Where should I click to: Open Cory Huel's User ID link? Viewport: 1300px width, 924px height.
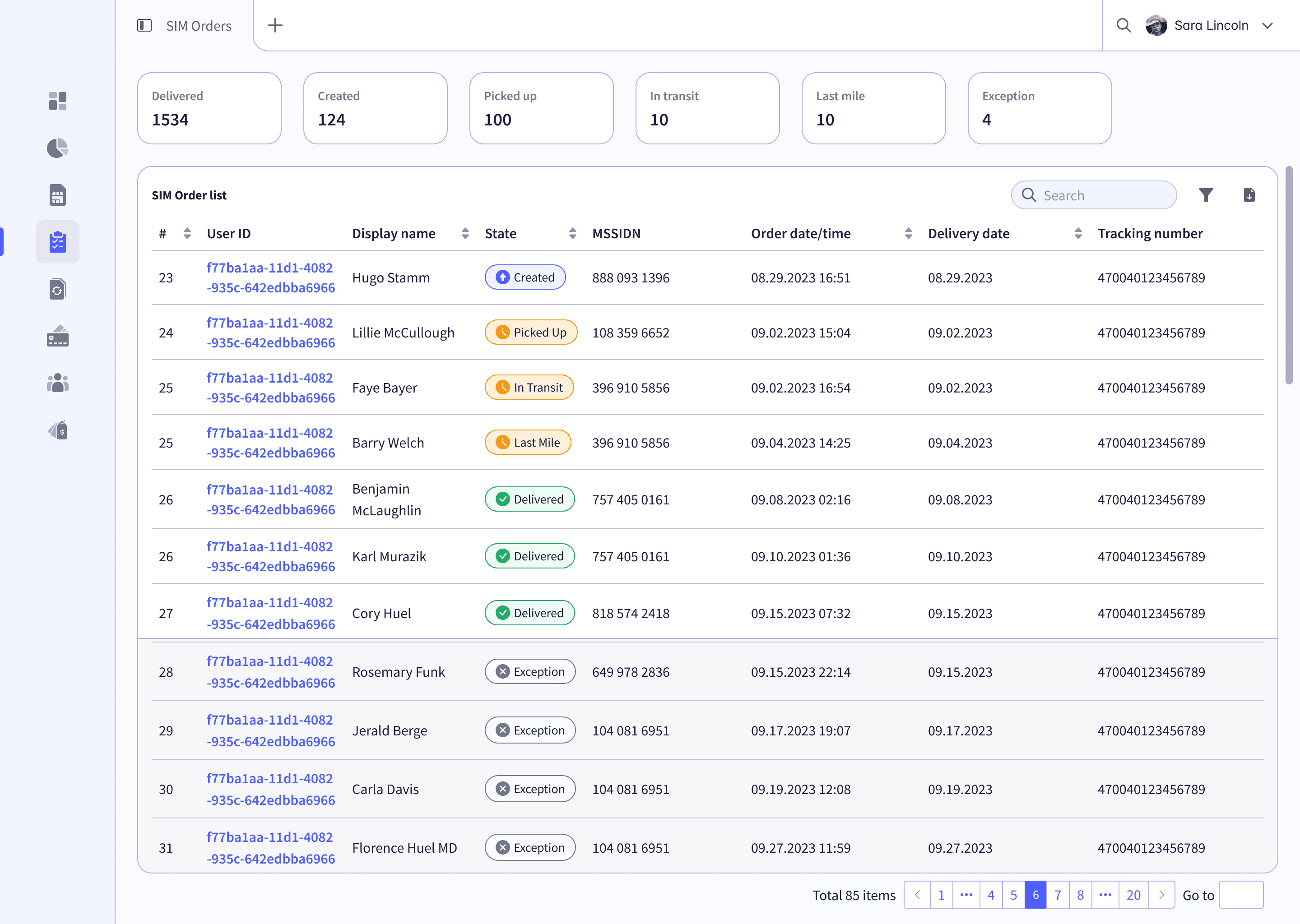(271, 613)
